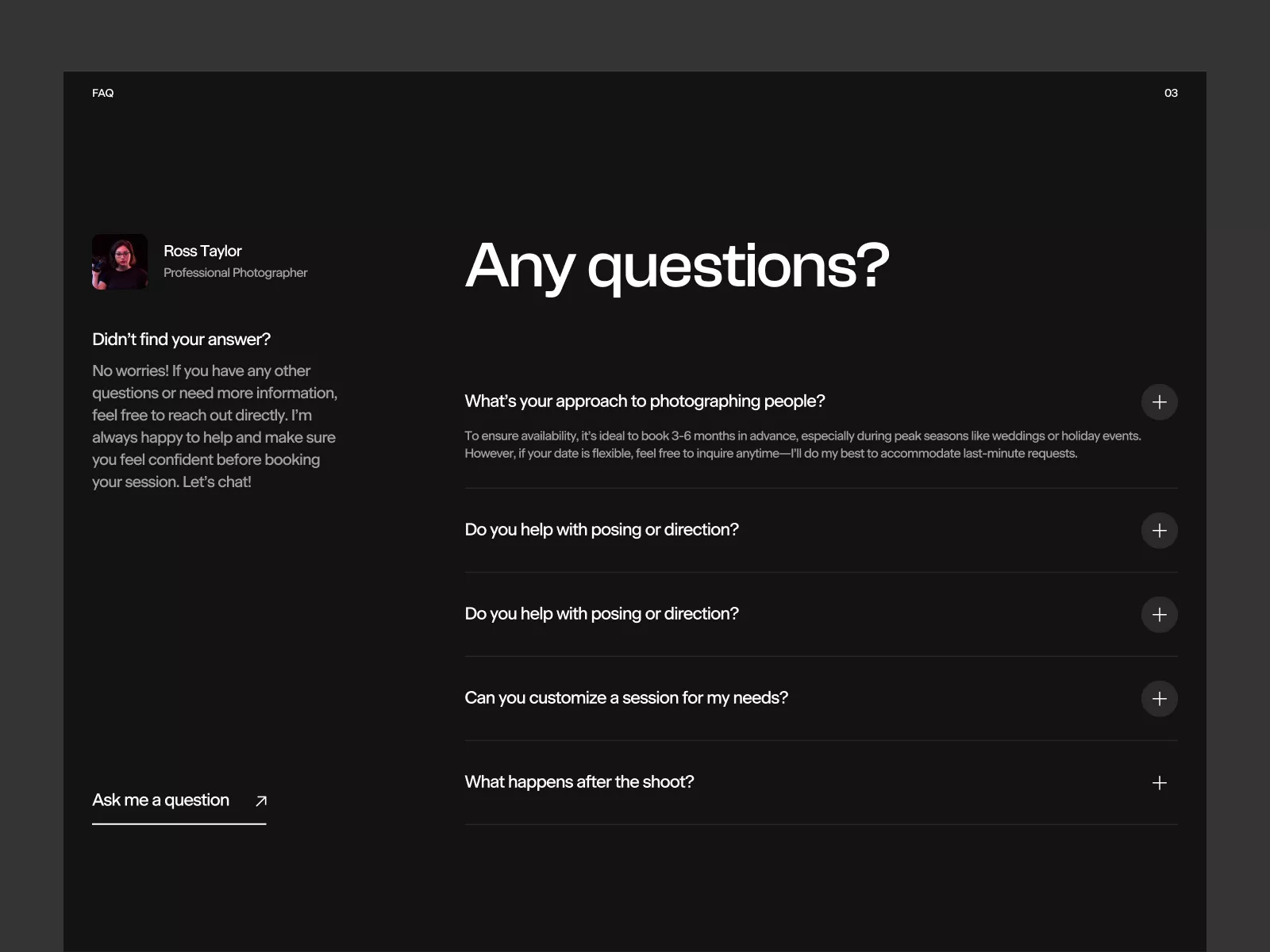The height and width of the screenshot is (952, 1270).
Task: Select the "FAQ" section label
Action: click(103, 94)
